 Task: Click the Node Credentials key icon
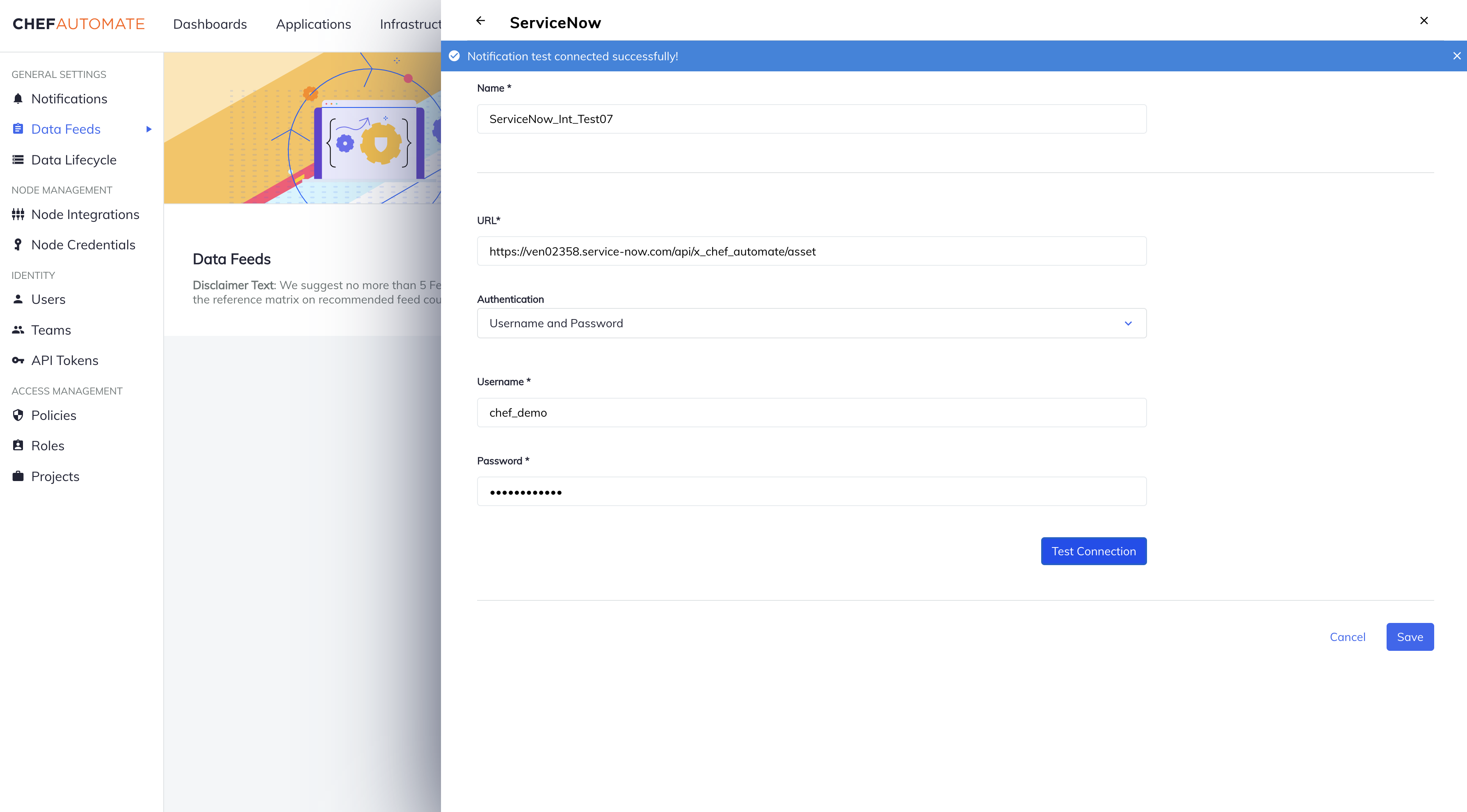pos(18,244)
